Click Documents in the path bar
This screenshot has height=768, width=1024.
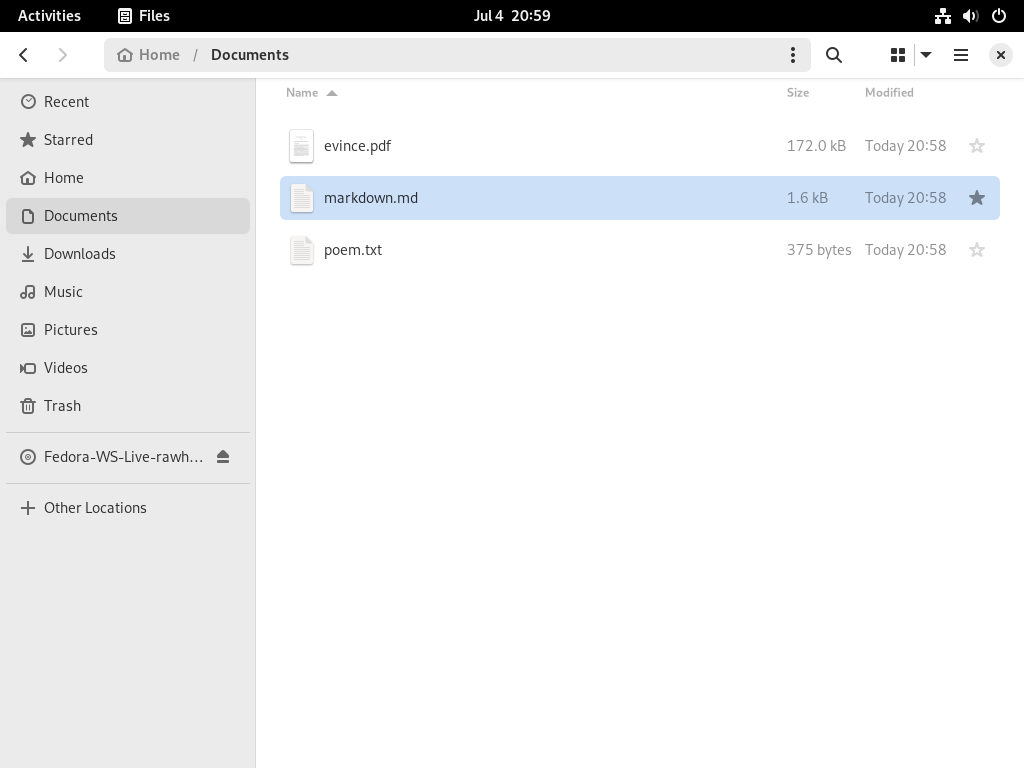249,55
